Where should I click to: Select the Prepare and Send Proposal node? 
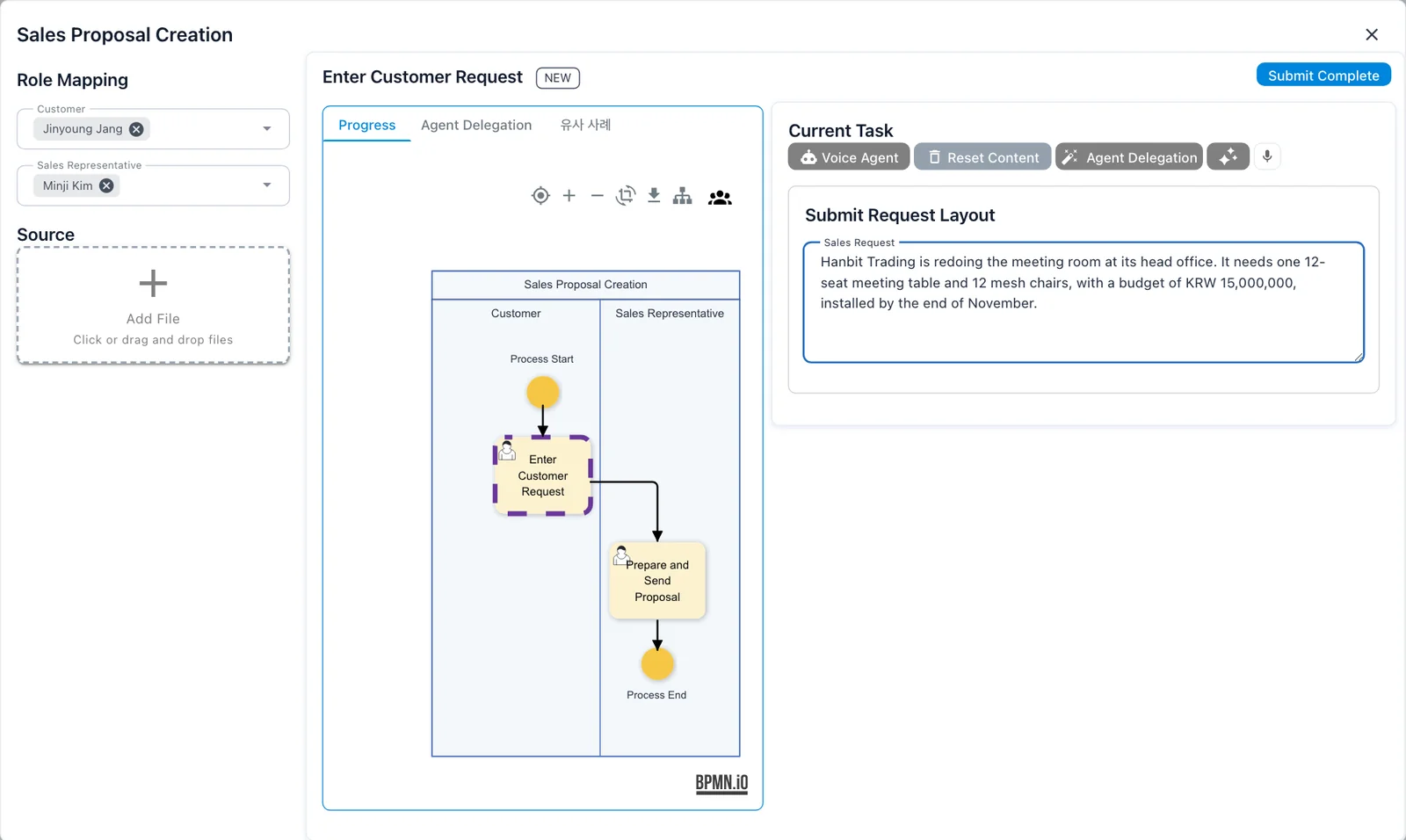coord(657,581)
